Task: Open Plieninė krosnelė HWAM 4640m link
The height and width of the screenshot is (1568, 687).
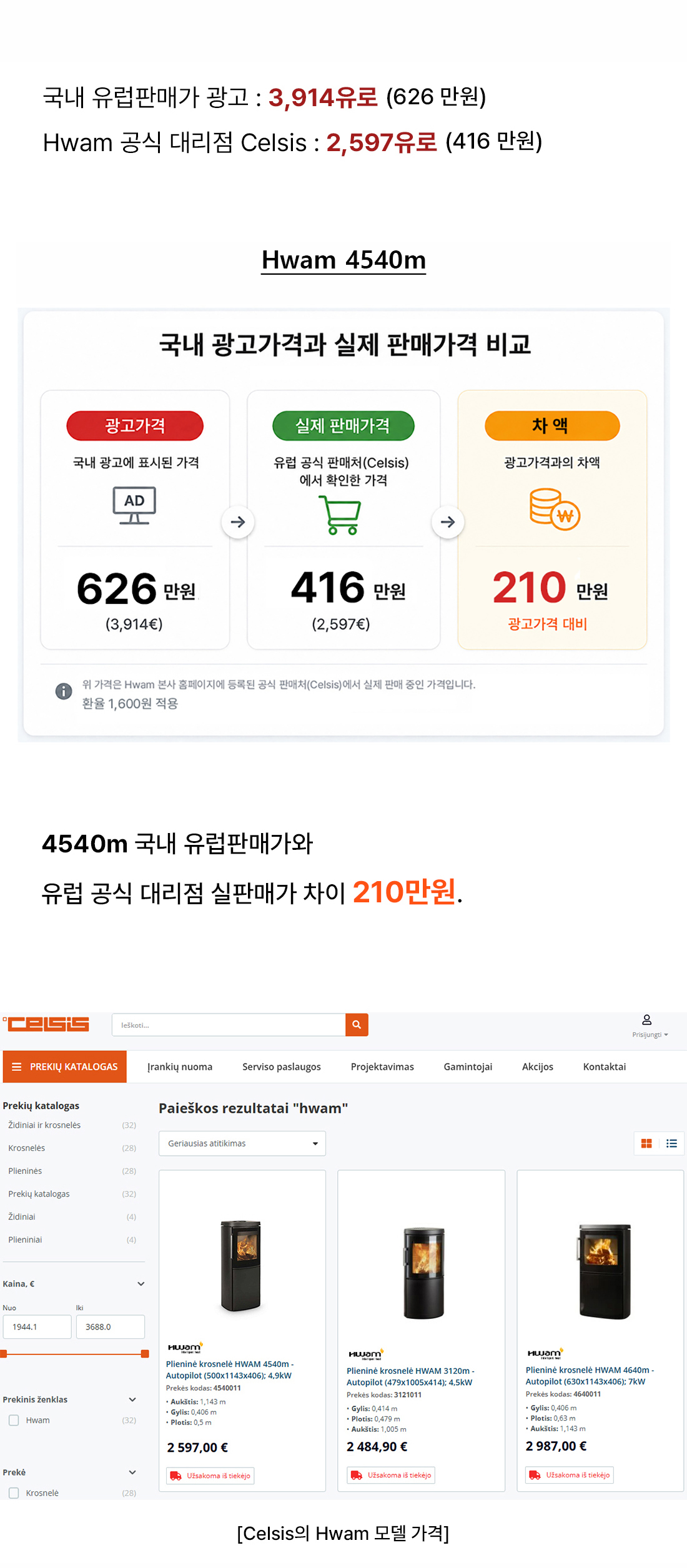Action: 590,1376
